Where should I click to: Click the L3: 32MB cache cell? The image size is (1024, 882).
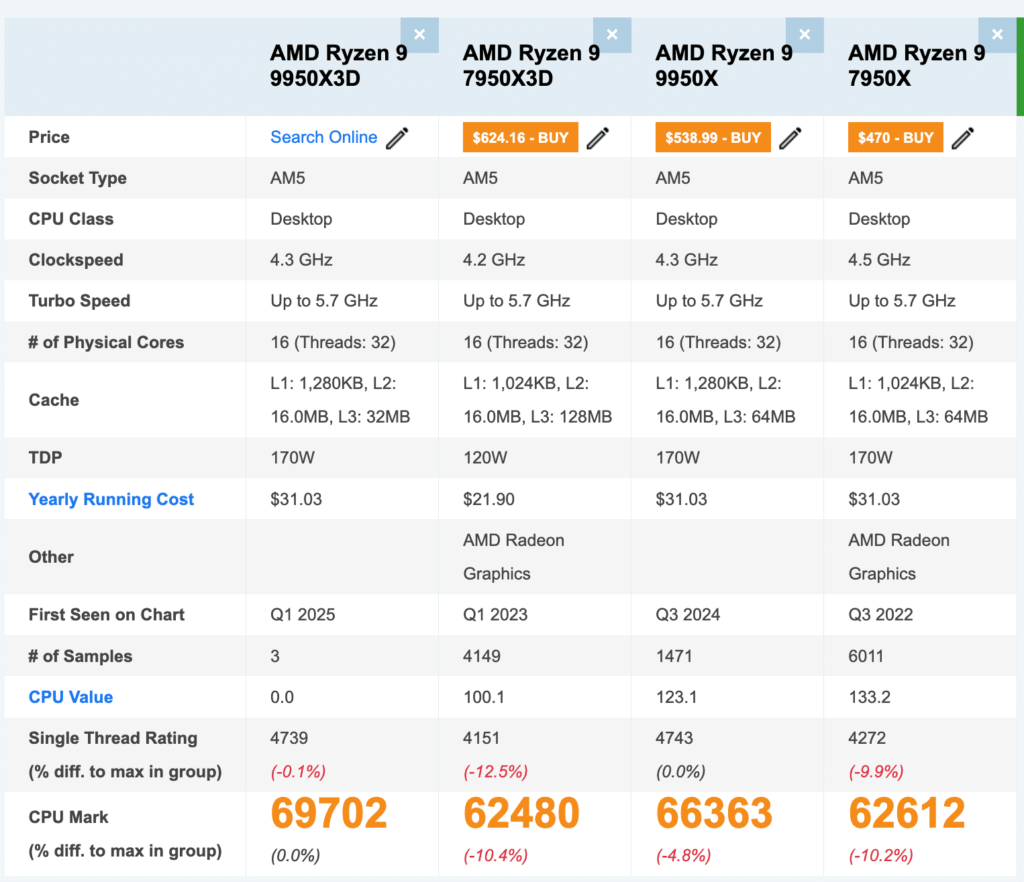340,400
